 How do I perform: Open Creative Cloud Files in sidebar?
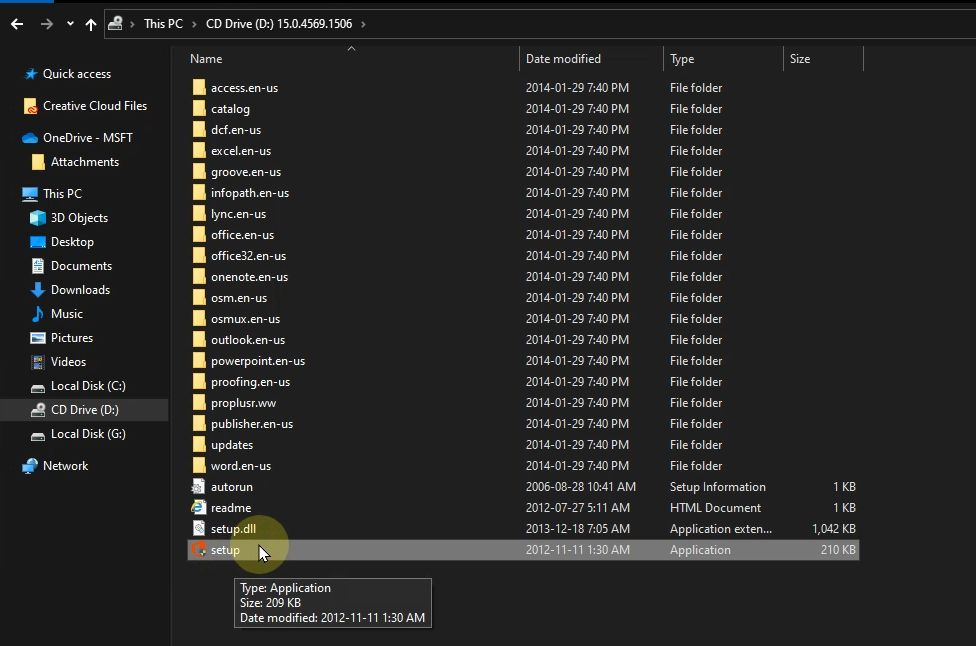[94, 106]
